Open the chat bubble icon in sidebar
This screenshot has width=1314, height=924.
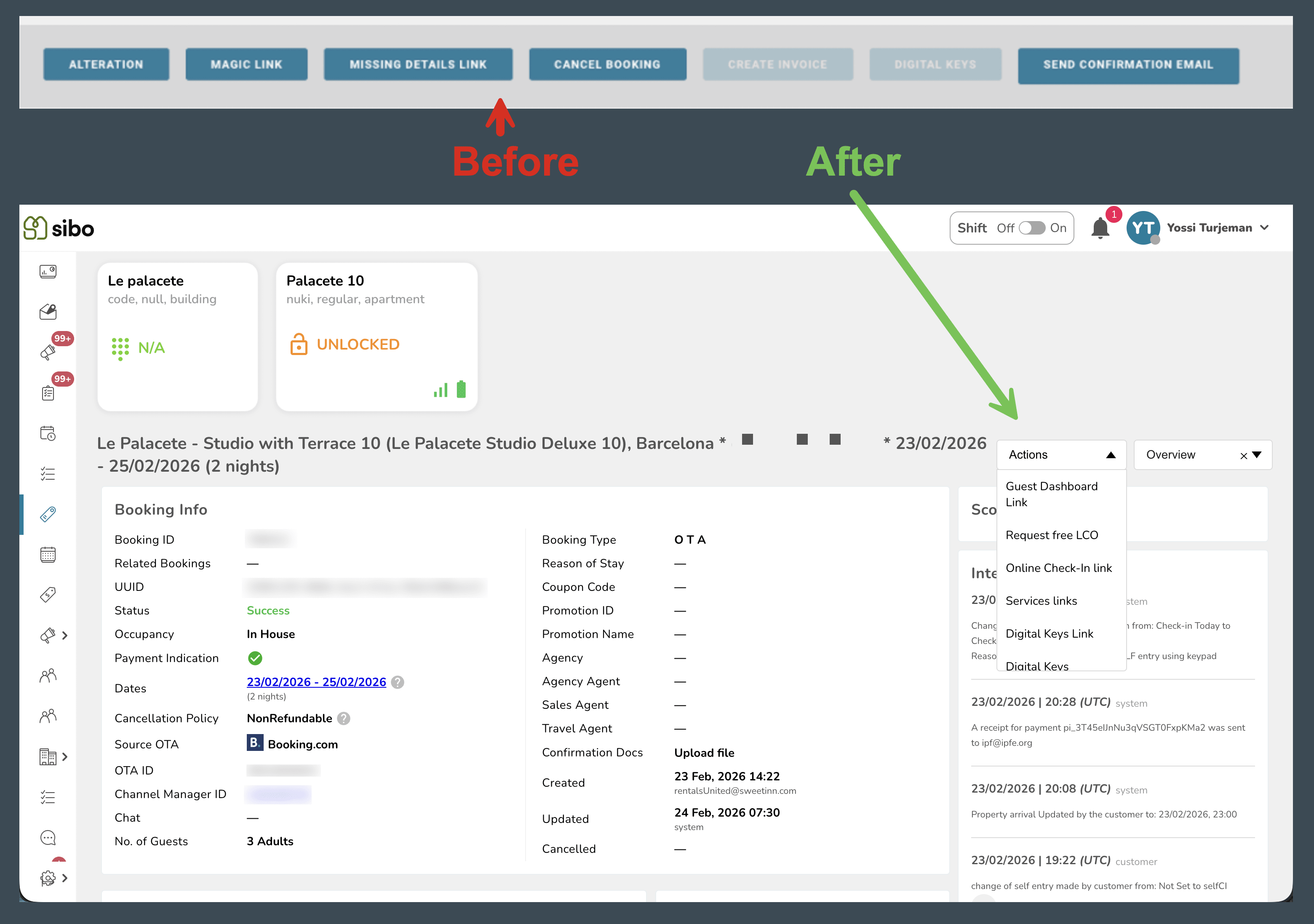point(48,838)
